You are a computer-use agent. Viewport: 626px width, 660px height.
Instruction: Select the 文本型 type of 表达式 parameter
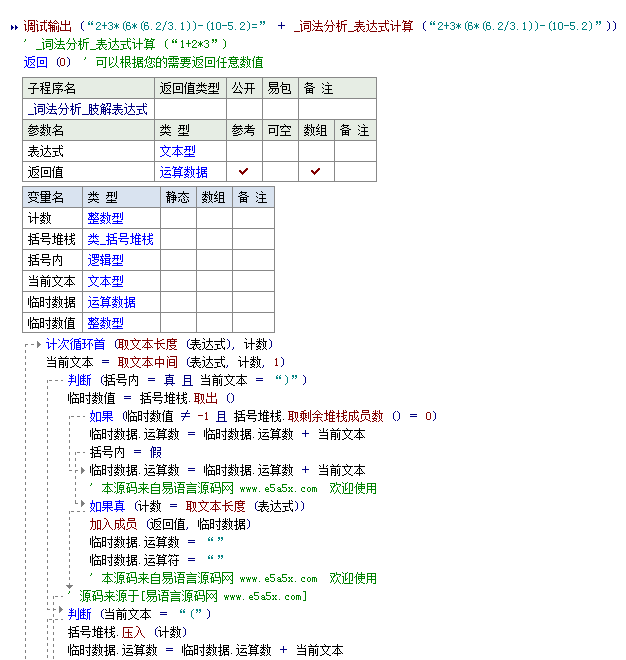point(177,151)
